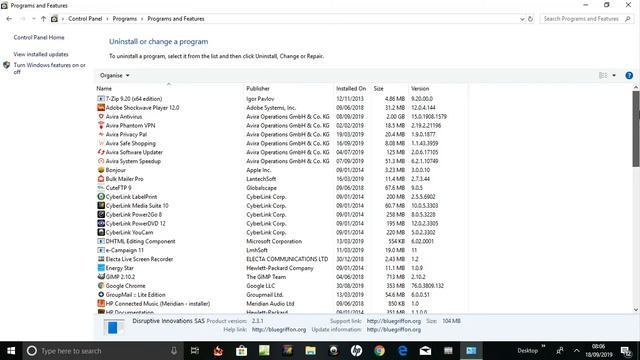This screenshot has width=640, height=360.
Task: Expand the view options dropdown arrow
Action: 614,76
